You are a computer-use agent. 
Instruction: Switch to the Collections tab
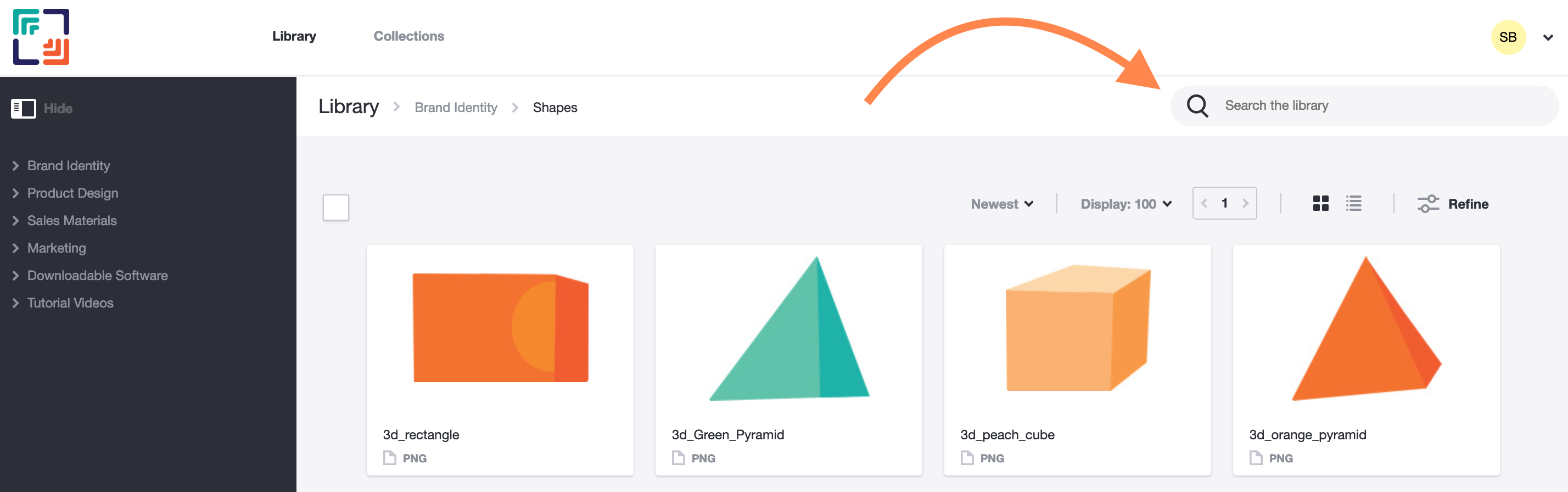[408, 37]
